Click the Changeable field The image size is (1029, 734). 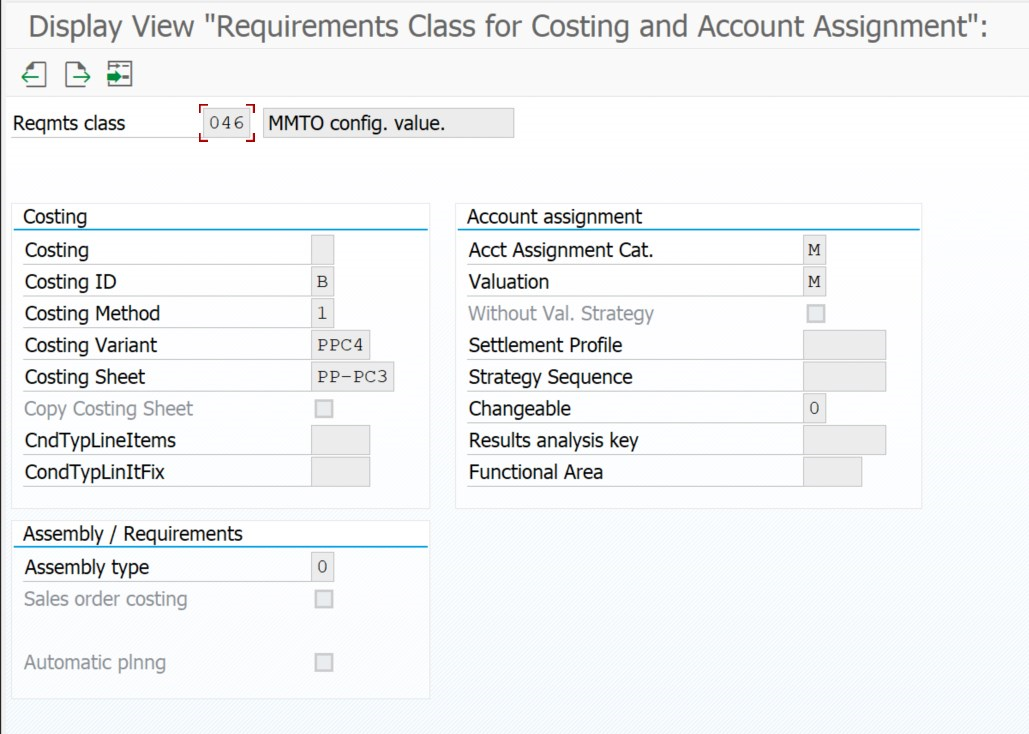click(x=814, y=409)
